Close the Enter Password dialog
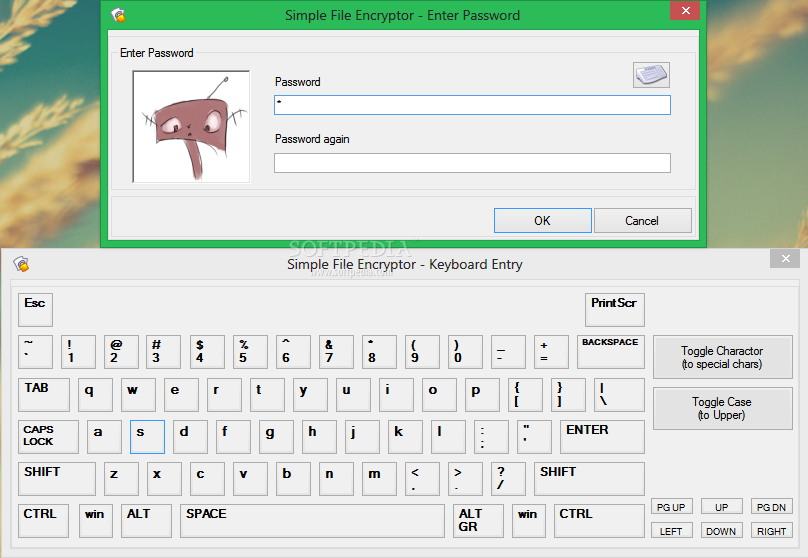This screenshot has height=558, width=808. pyautogui.click(x=685, y=10)
